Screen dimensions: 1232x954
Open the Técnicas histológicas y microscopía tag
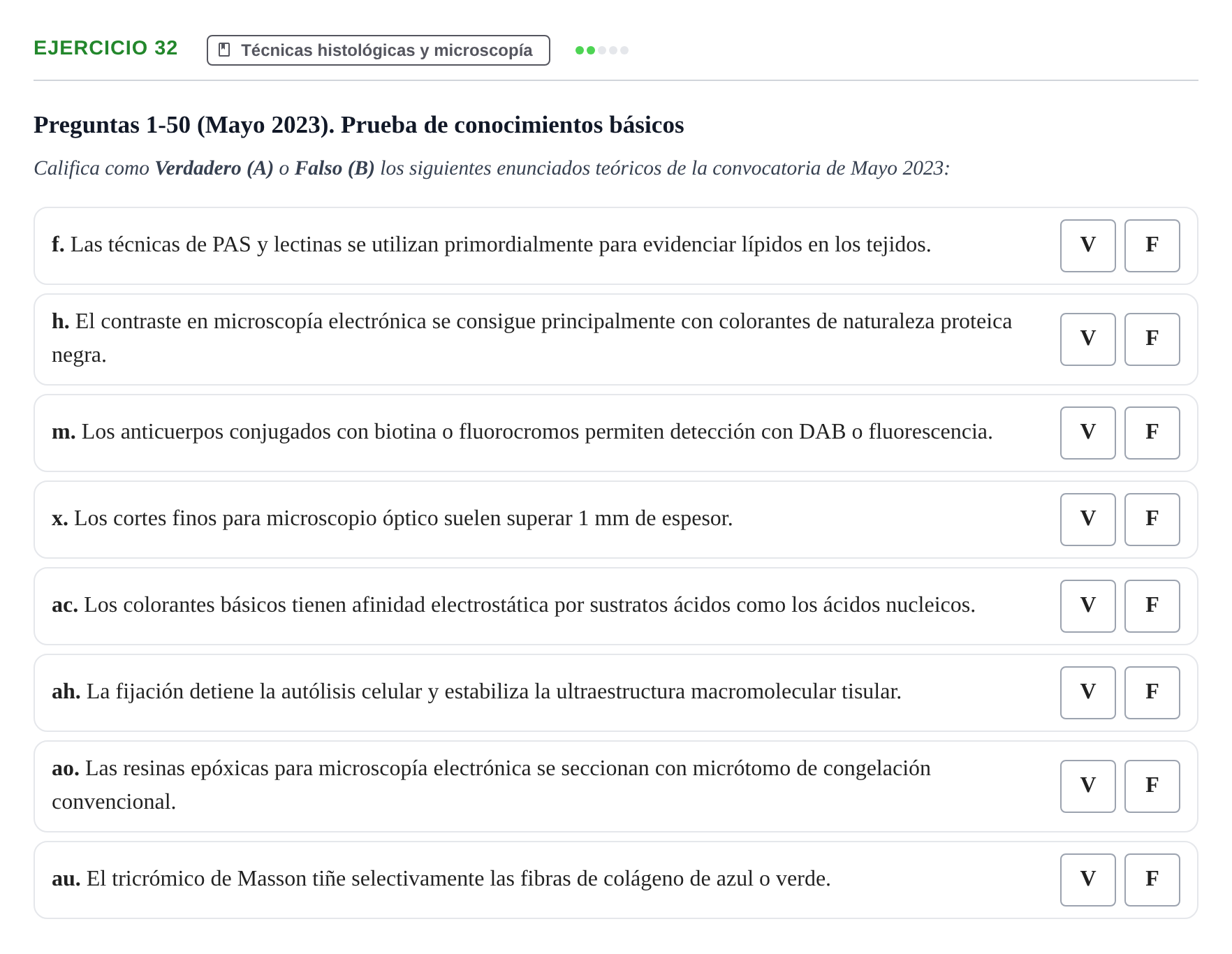pos(378,50)
